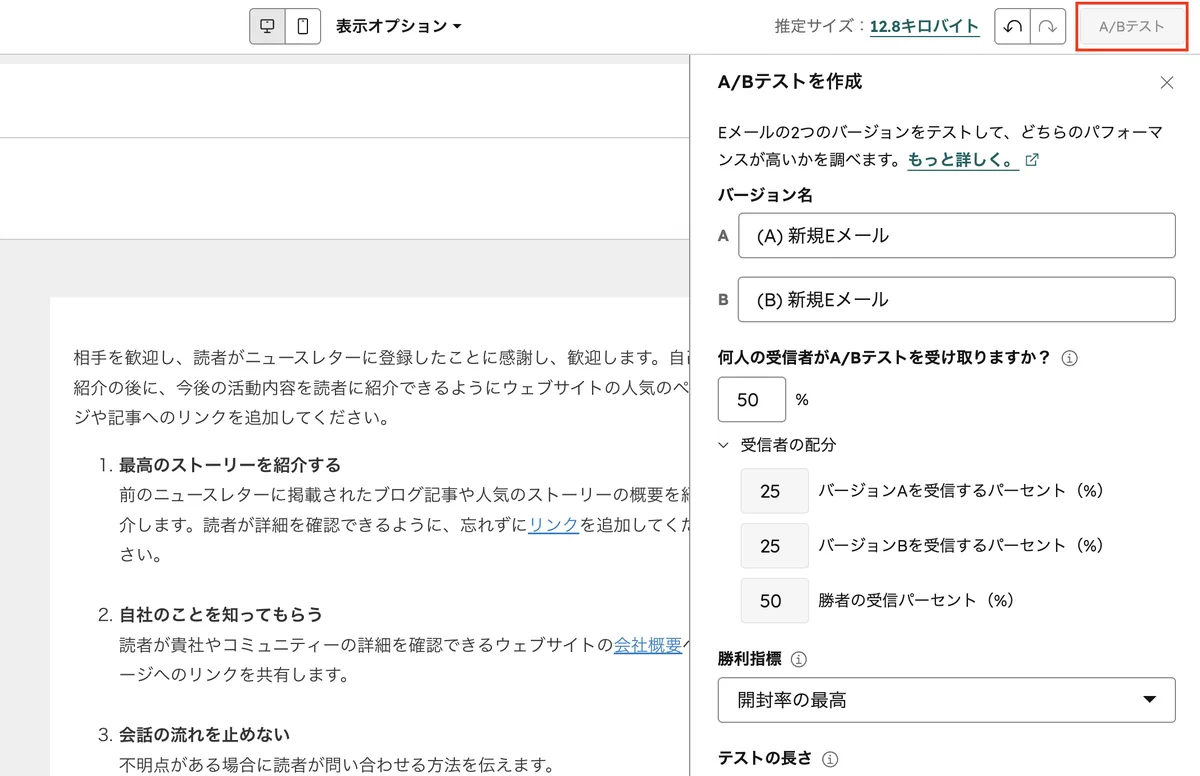
Task: Click the version A name input field
Action: click(956, 235)
